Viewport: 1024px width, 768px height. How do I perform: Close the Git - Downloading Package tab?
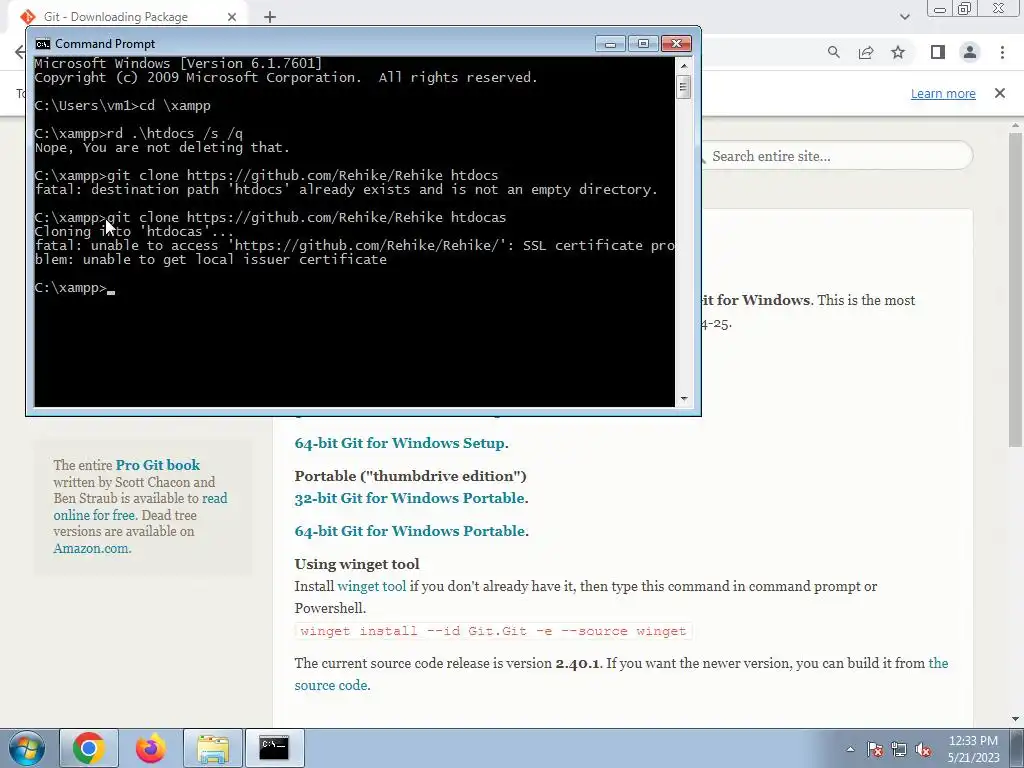point(232,17)
